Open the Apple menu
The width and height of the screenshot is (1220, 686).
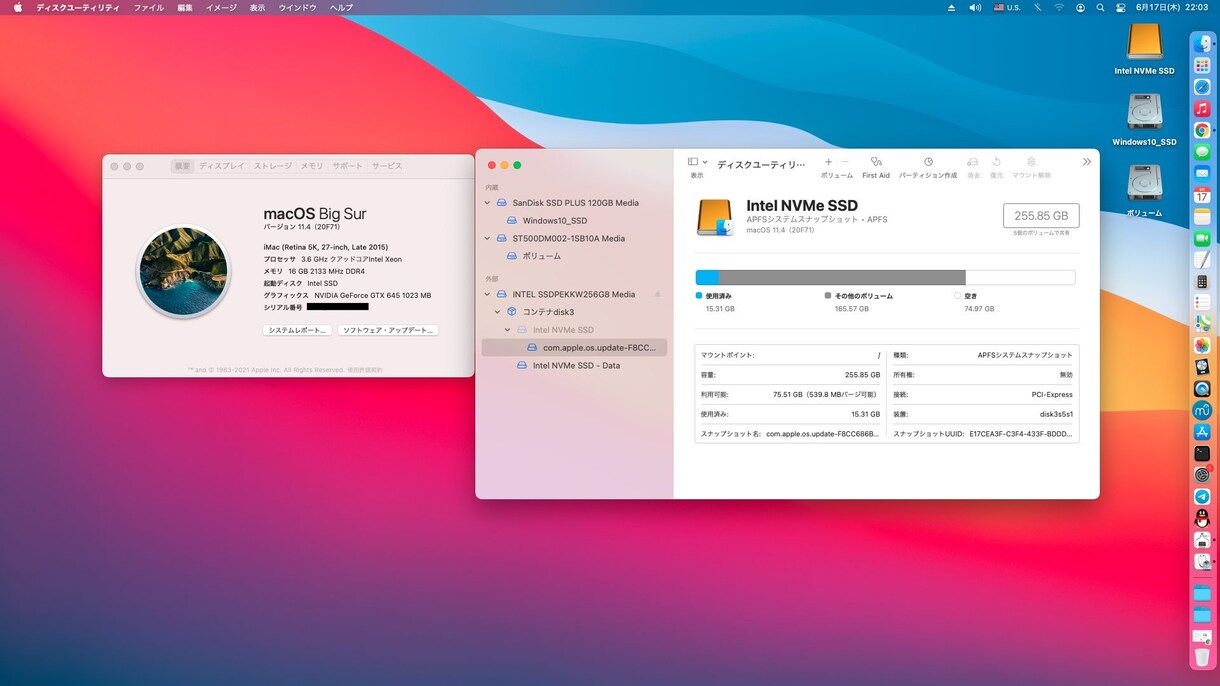tap(17, 7)
